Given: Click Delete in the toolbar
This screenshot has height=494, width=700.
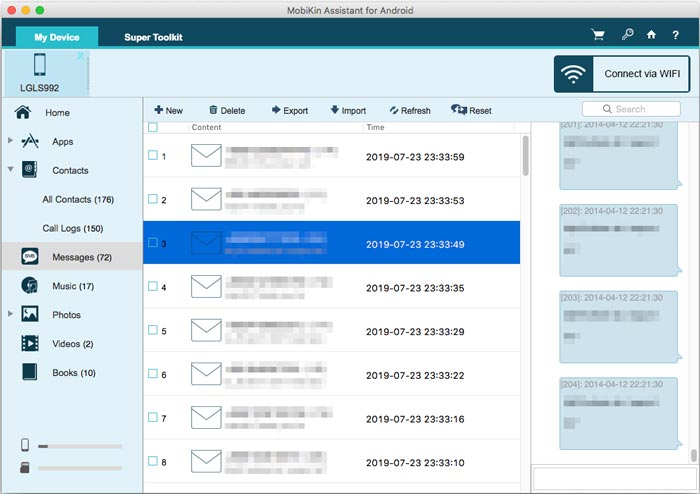Looking at the screenshot, I should point(227,110).
